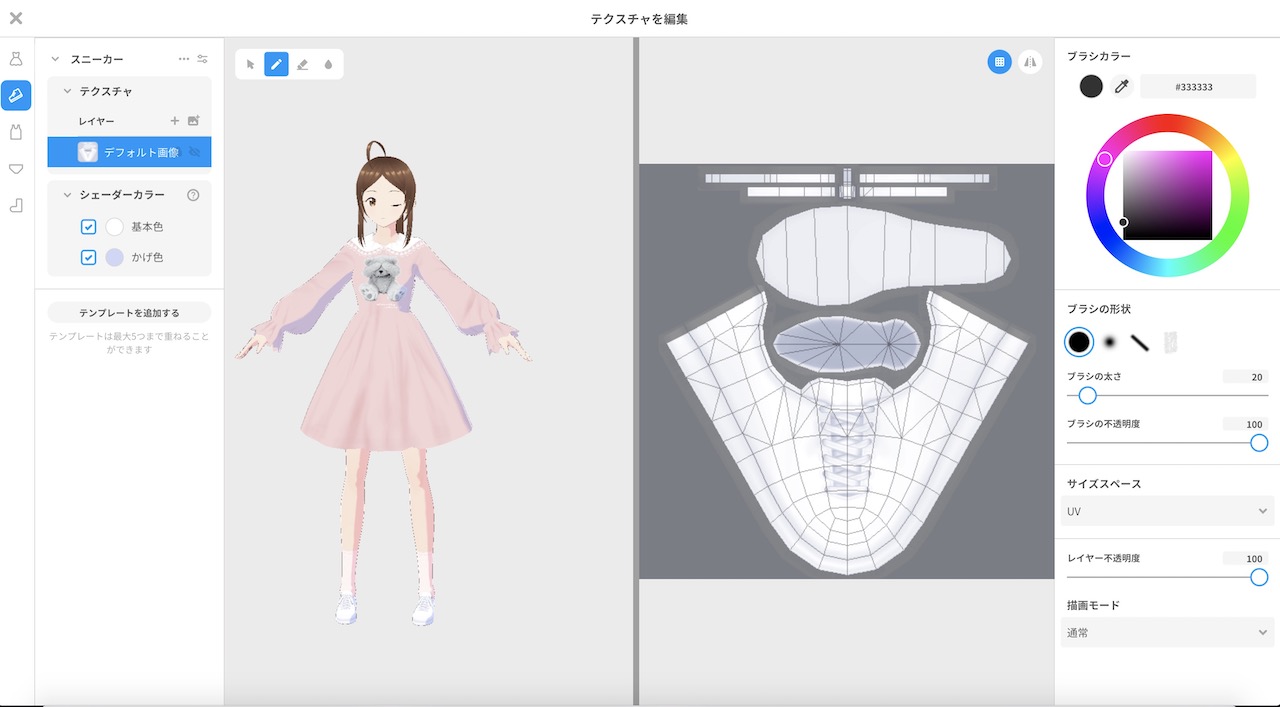Collapse the テクスチャ section
This screenshot has width=1280, height=707.
point(65,91)
